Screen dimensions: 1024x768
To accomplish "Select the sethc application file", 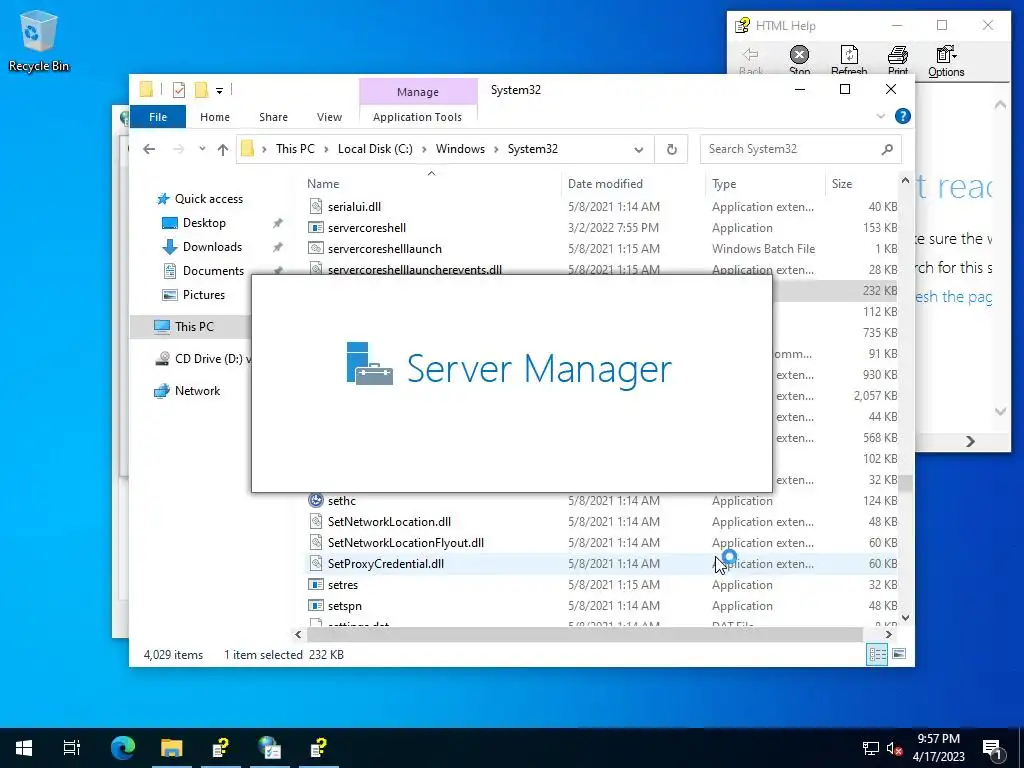I will point(342,501).
